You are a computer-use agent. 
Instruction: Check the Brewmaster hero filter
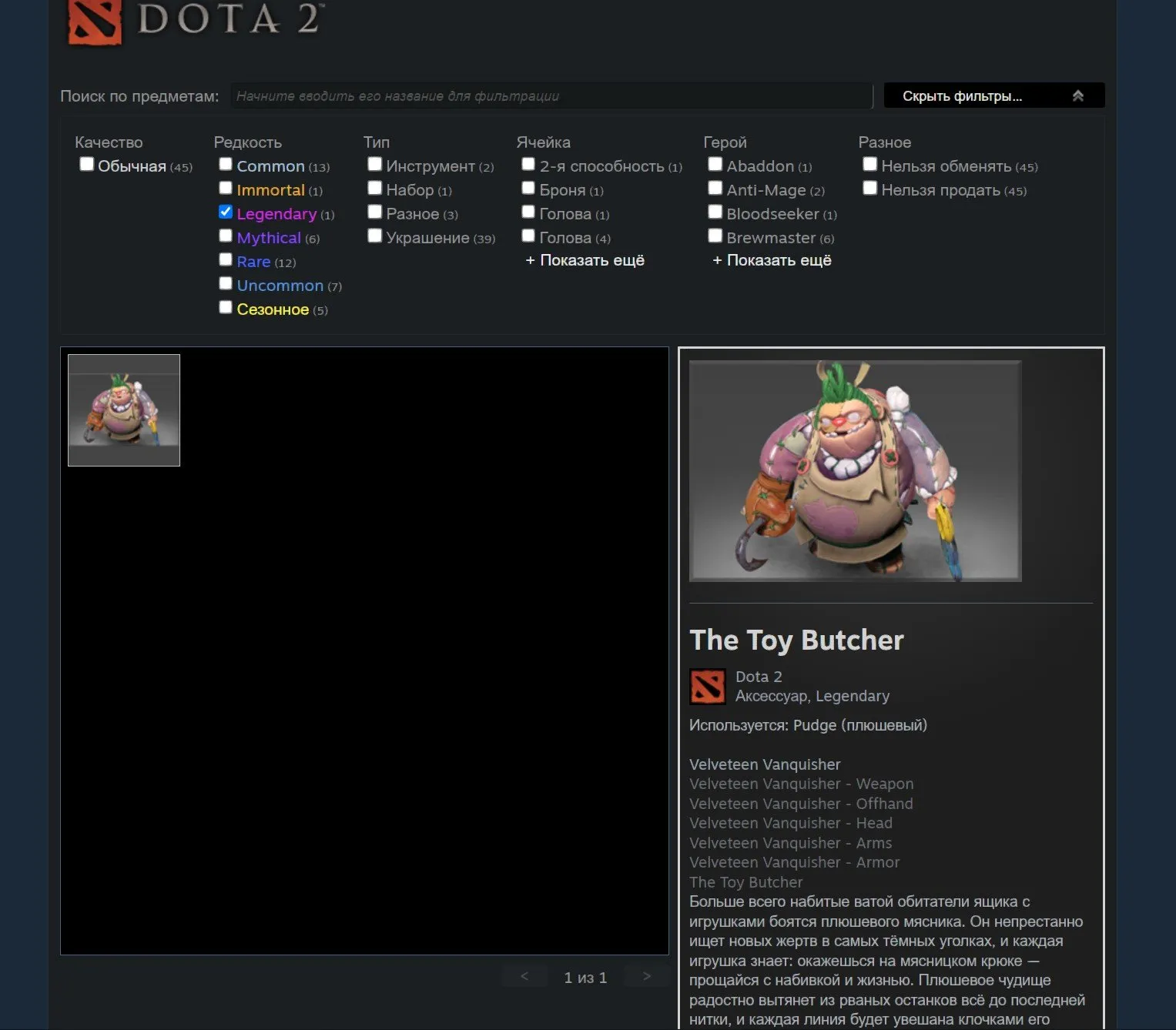coord(715,236)
